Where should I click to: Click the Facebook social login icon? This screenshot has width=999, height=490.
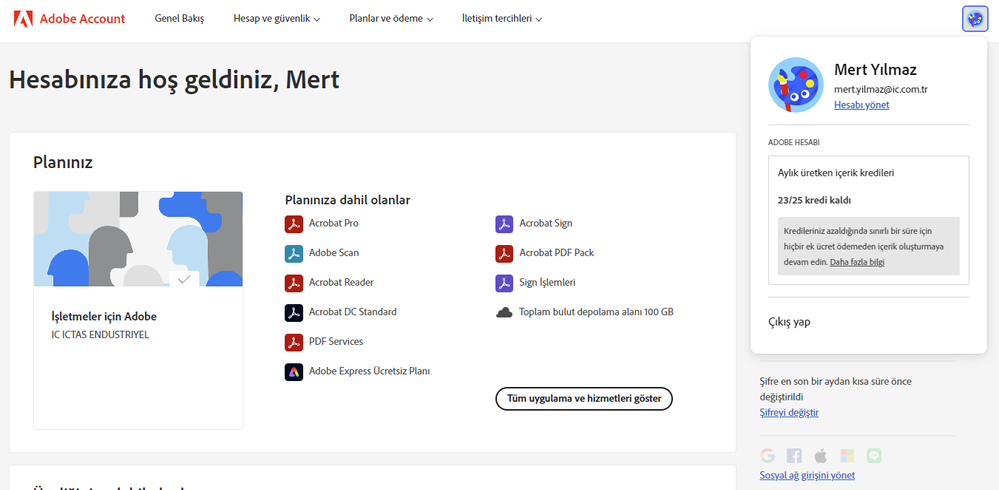(x=794, y=456)
